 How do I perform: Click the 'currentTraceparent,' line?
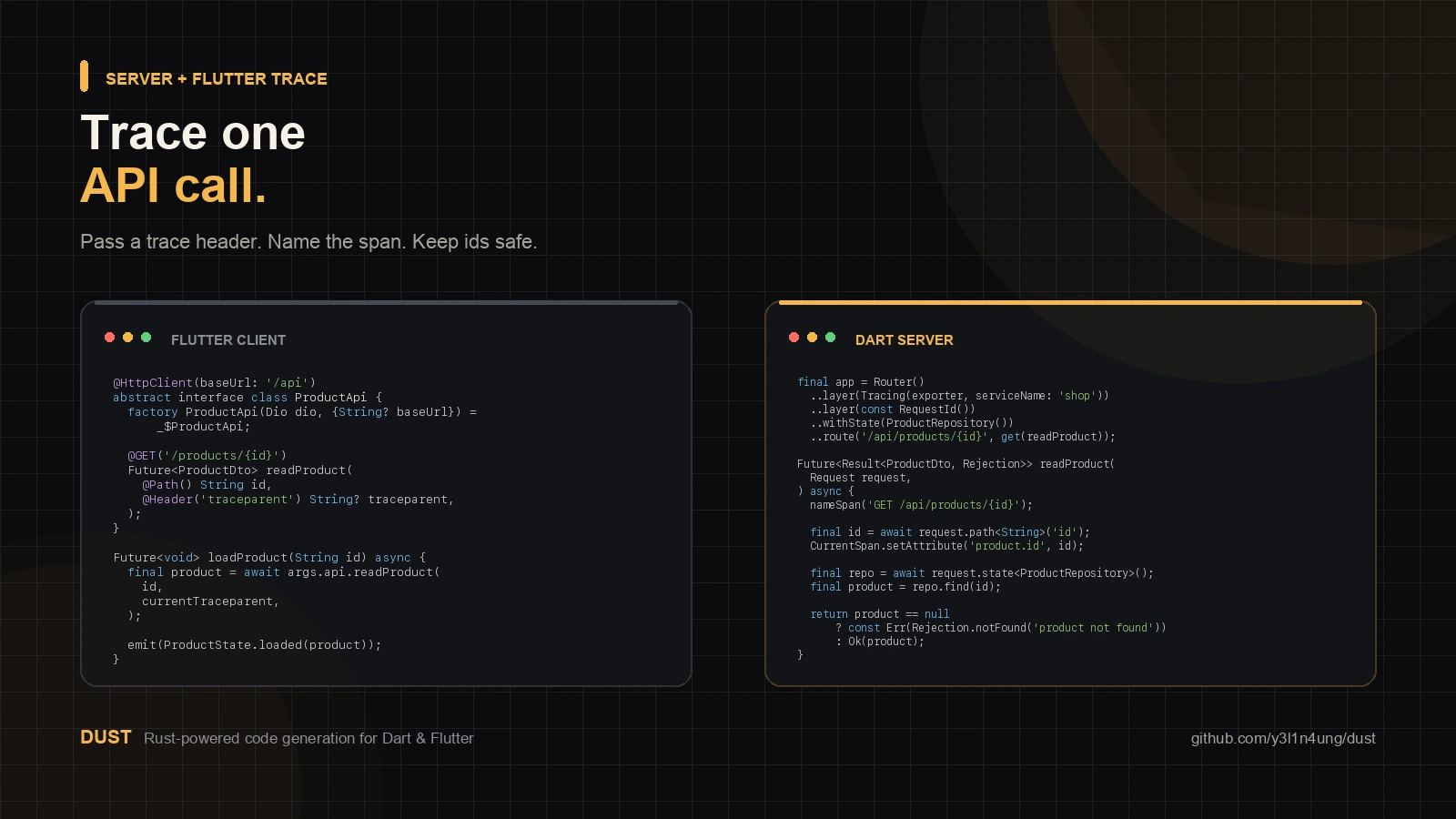pyautogui.click(x=211, y=602)
